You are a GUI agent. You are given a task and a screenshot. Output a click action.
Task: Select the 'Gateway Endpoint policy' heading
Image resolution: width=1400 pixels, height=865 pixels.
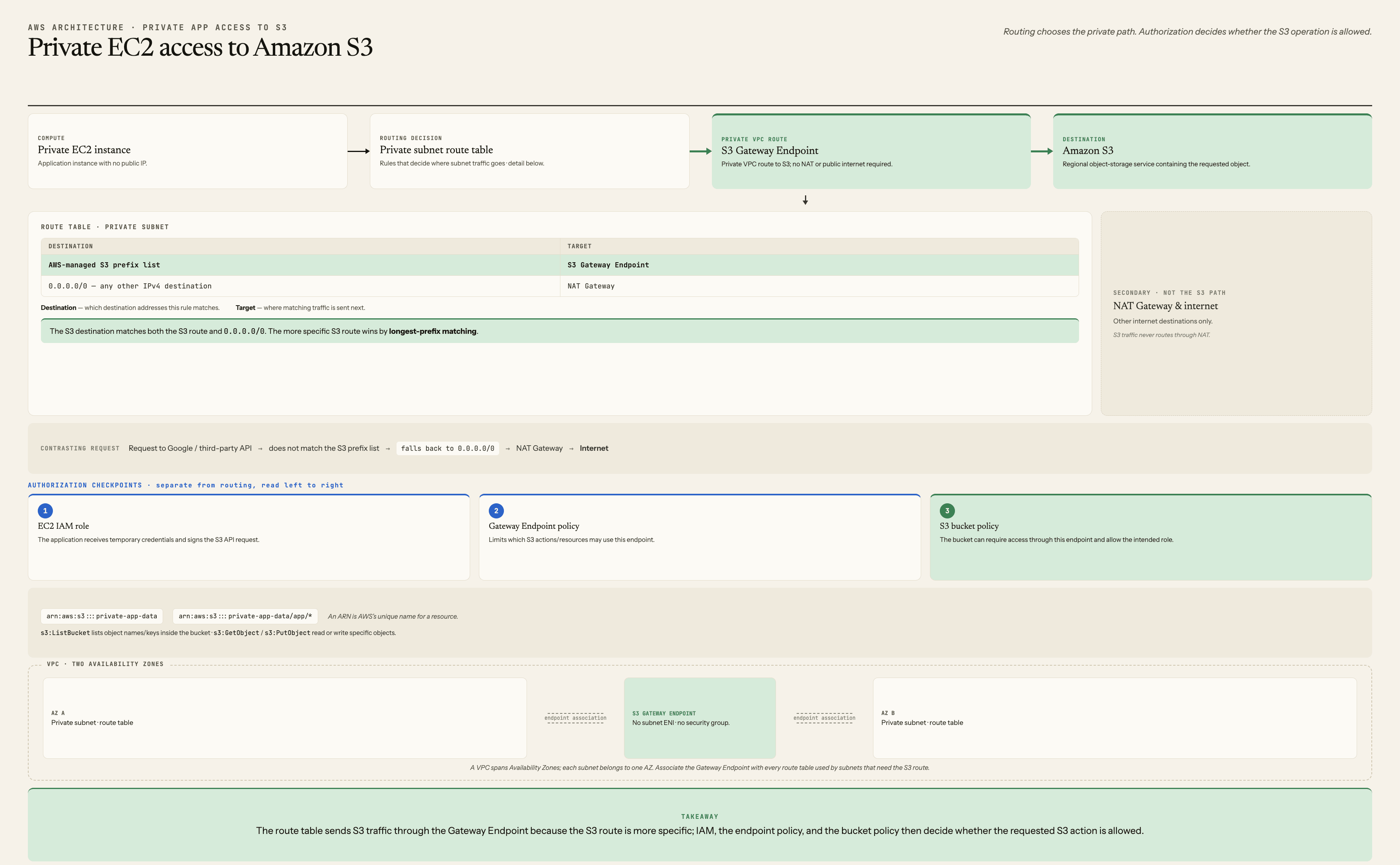(534, 526)
